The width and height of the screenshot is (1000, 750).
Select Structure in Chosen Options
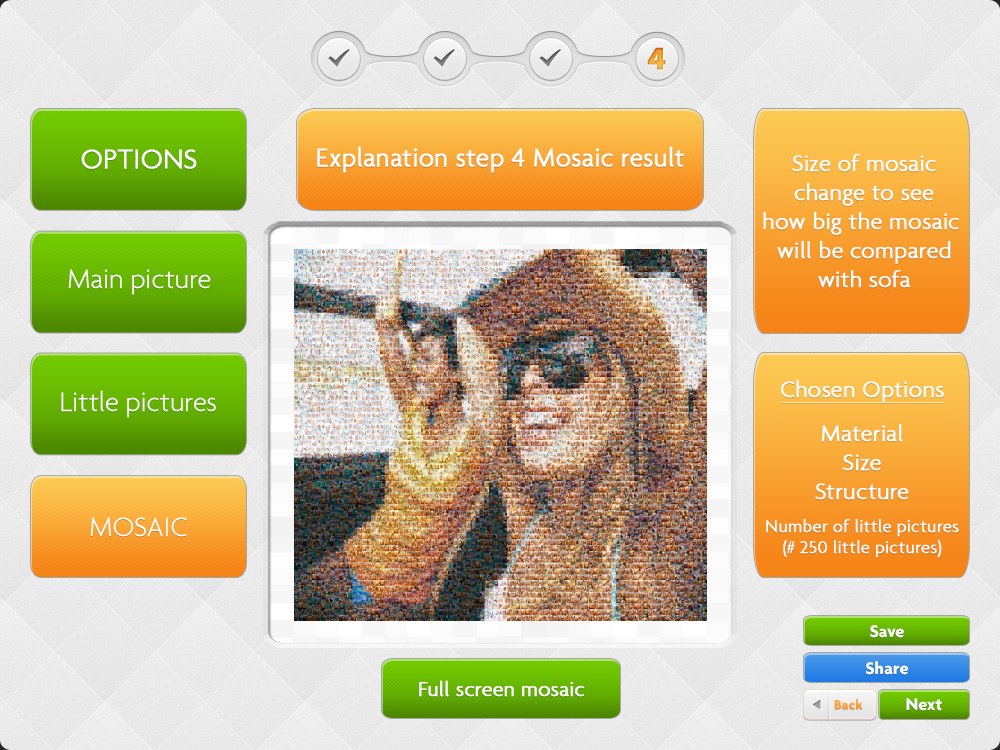click(x=862, y=492)
